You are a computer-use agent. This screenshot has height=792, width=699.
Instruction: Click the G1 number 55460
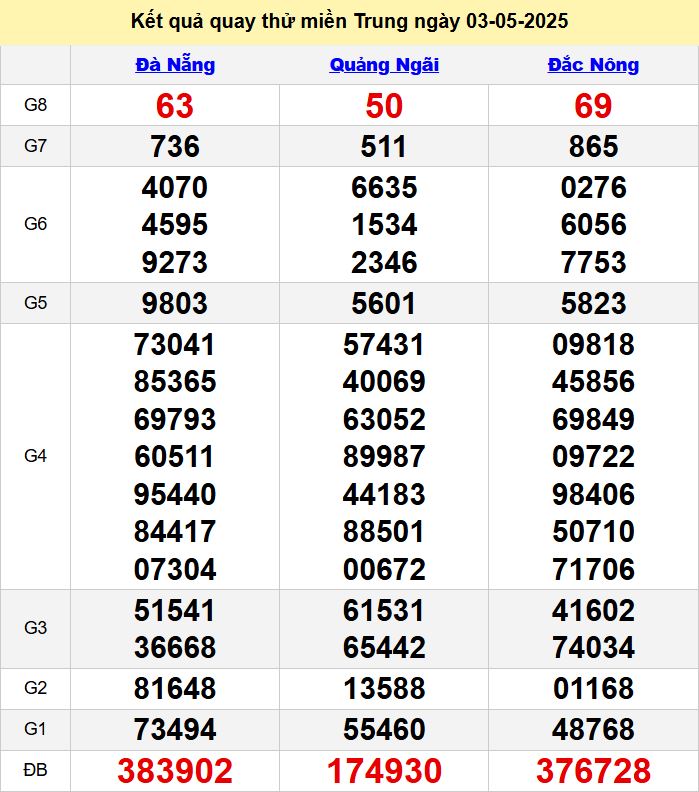pos(384,729)
